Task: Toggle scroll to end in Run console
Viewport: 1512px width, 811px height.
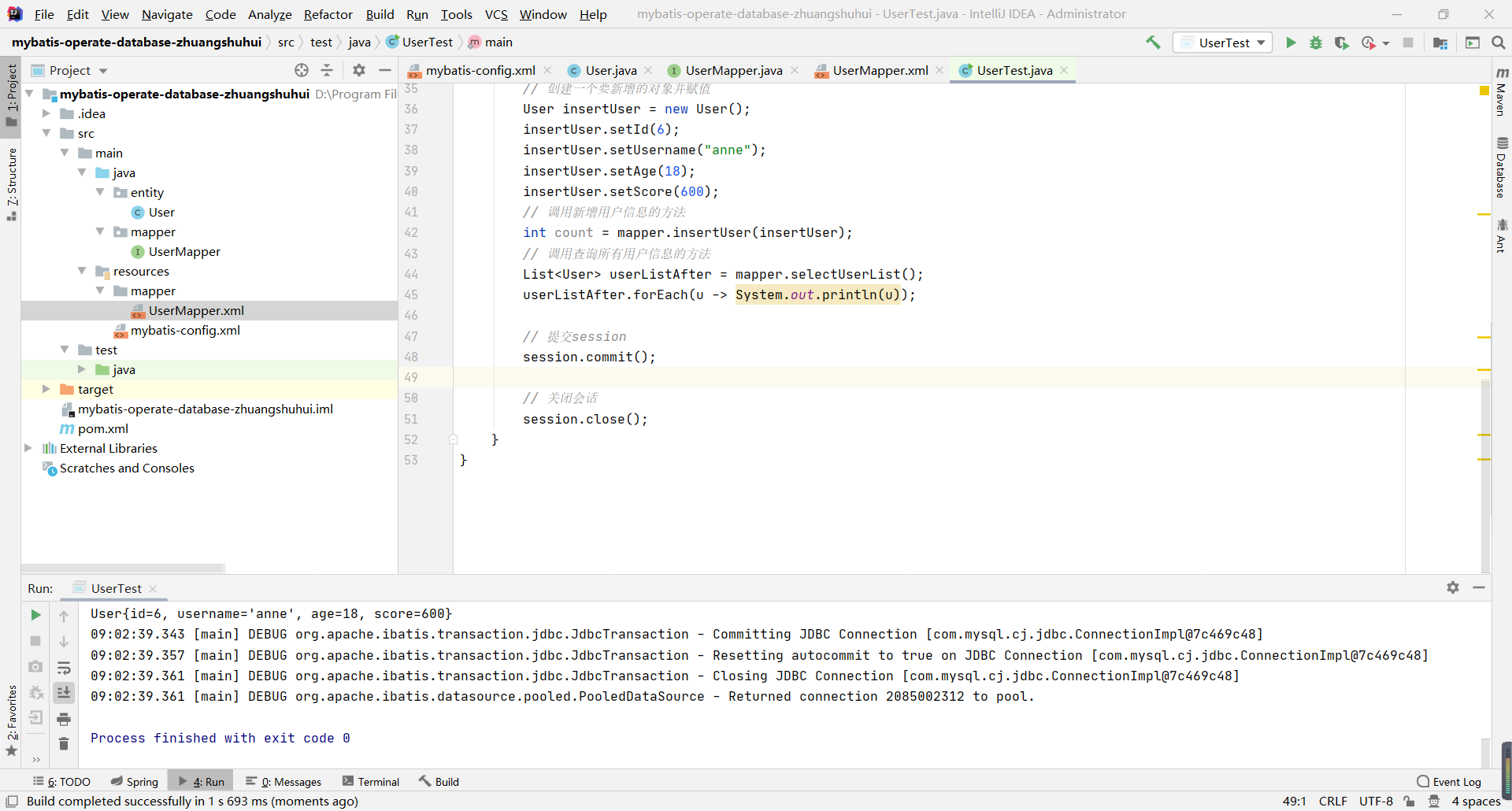Action: pyautogui.click(x=64, y=693)
